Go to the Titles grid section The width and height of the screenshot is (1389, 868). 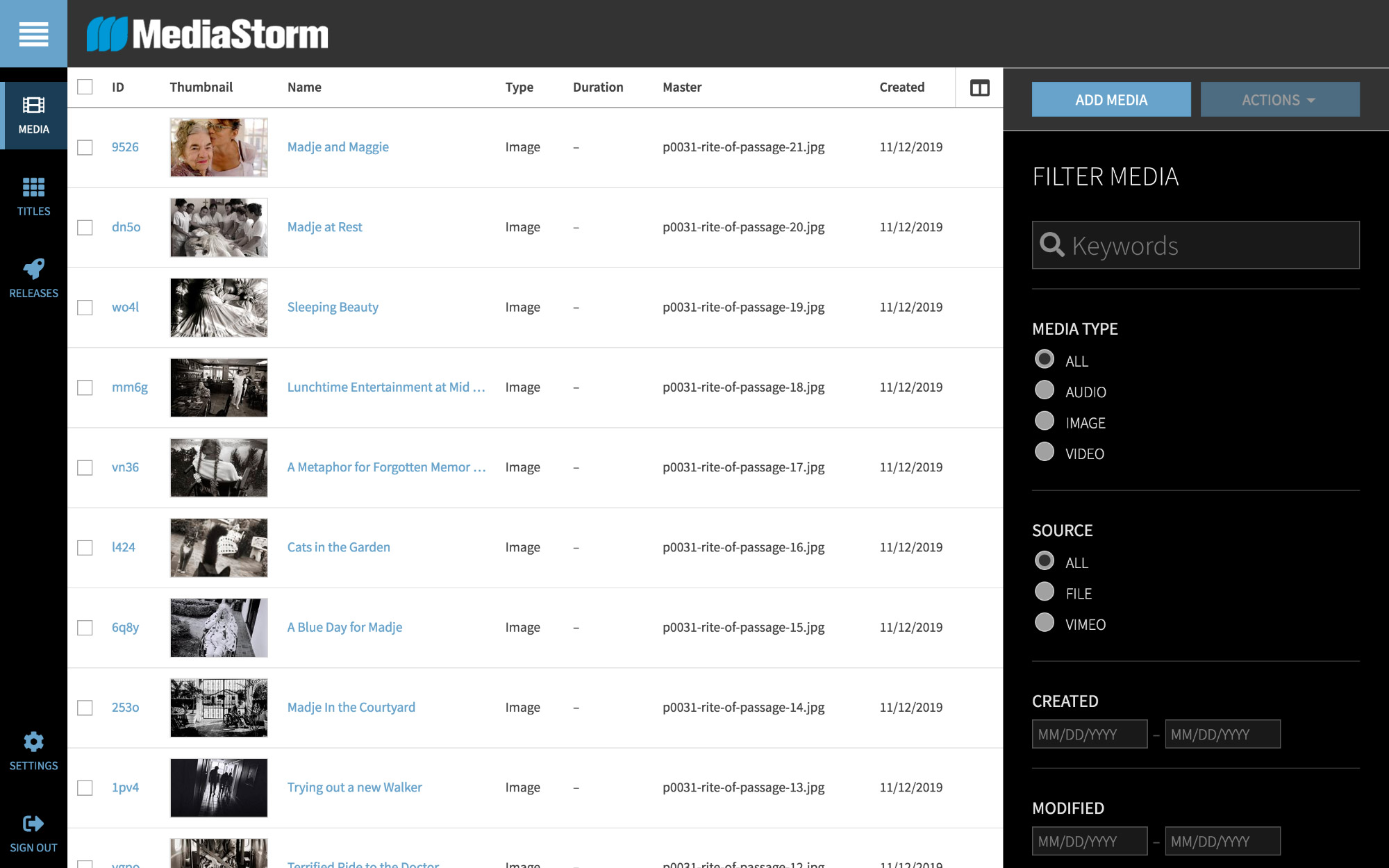33,197
